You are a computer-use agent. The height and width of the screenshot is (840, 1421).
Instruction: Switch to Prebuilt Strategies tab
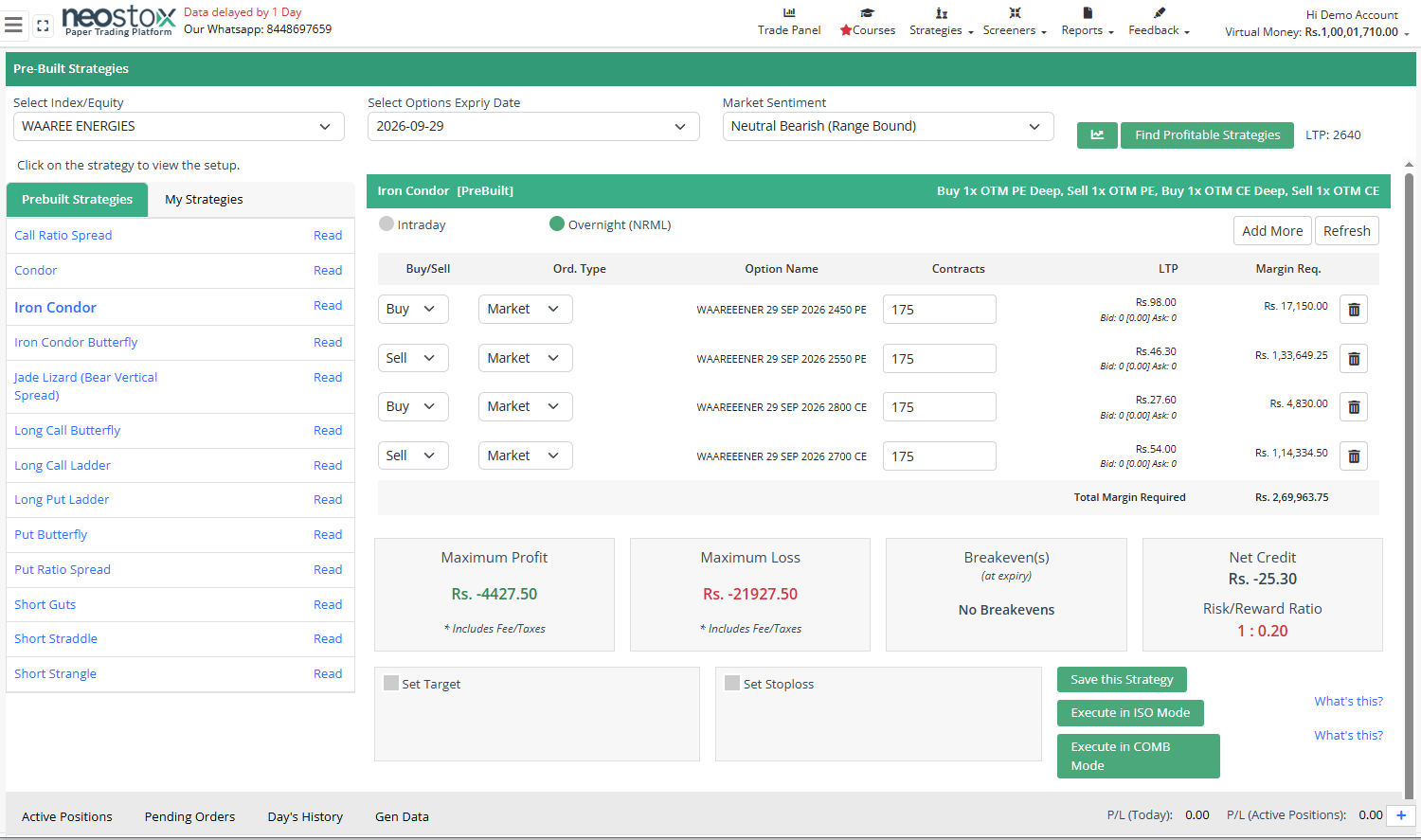pyautogui.click(x=77, y=199)
